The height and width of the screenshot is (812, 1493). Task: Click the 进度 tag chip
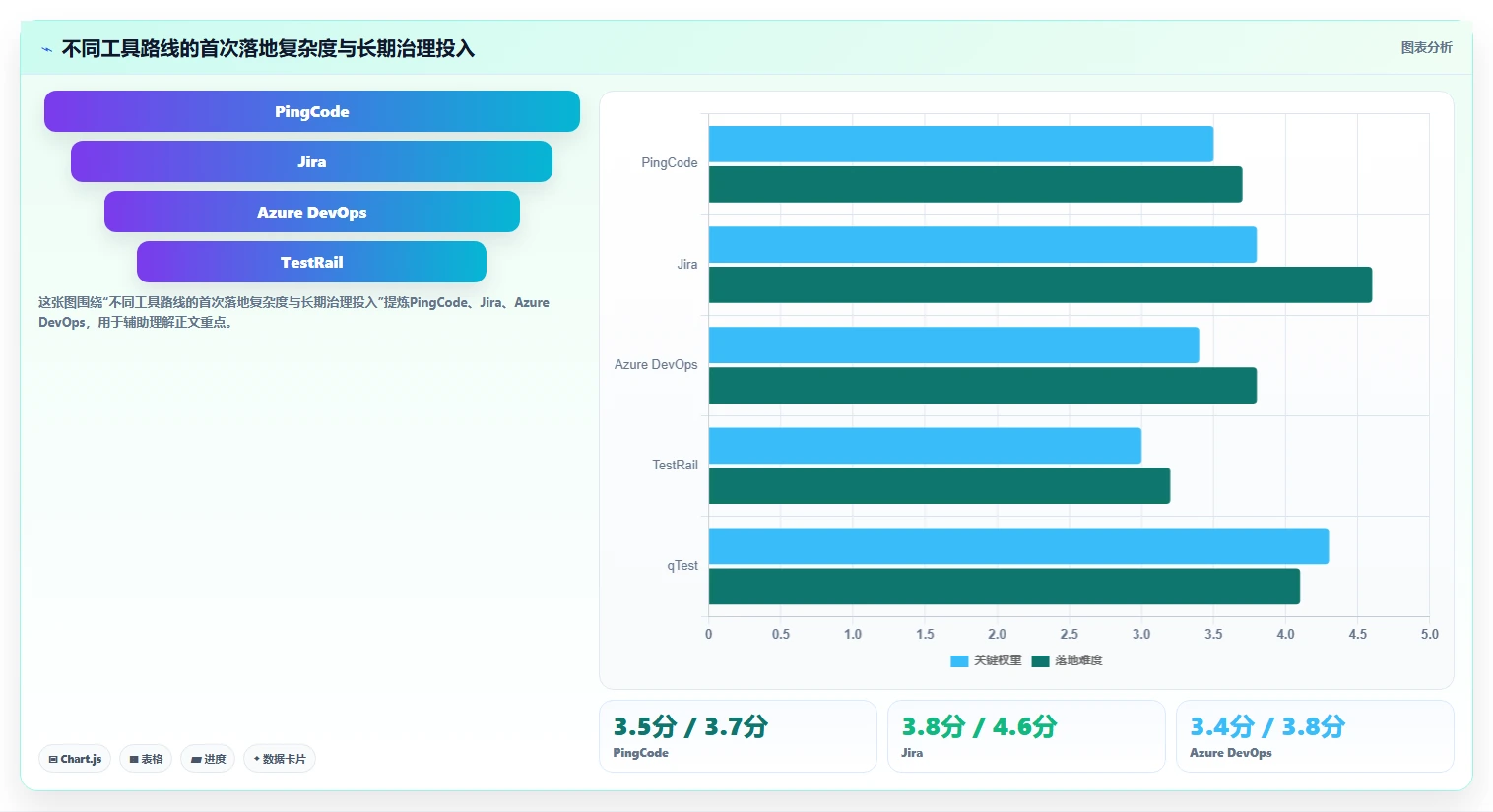click(208, 759)
